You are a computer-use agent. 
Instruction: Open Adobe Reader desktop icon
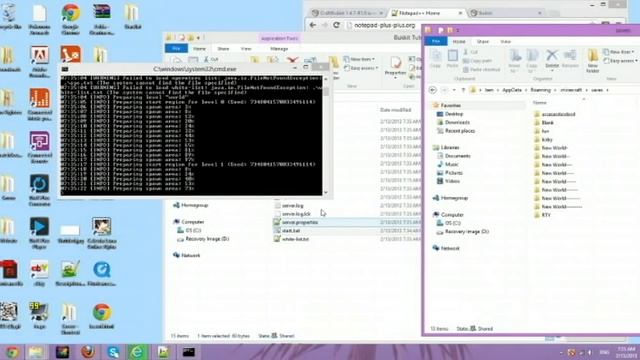(x=39, y=61)
